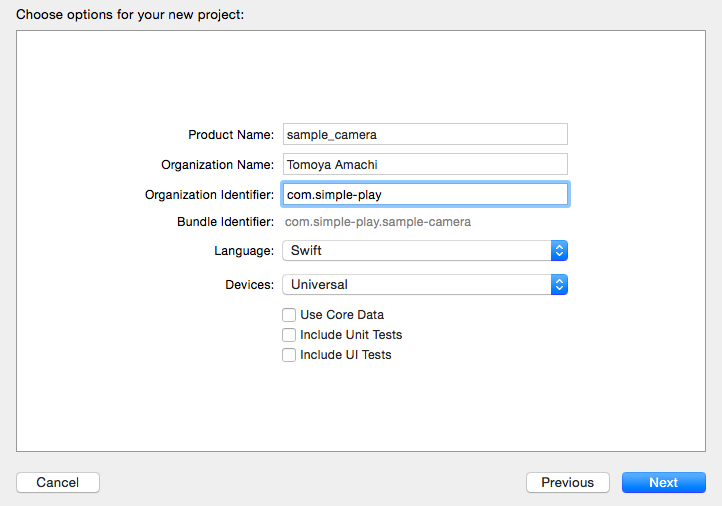
Task: Open the Language dropdown showing Swift
Action: coord(424,250)
